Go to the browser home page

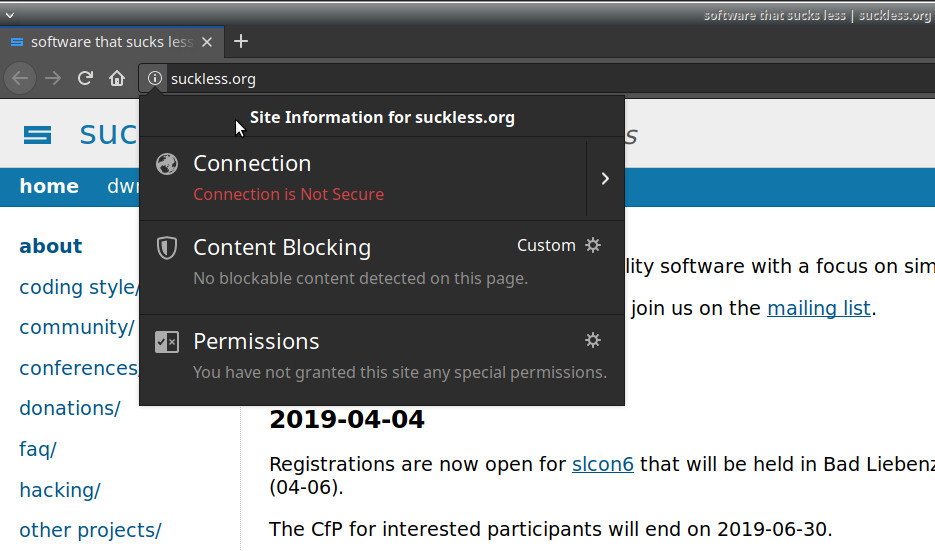[x=117, y=78]
